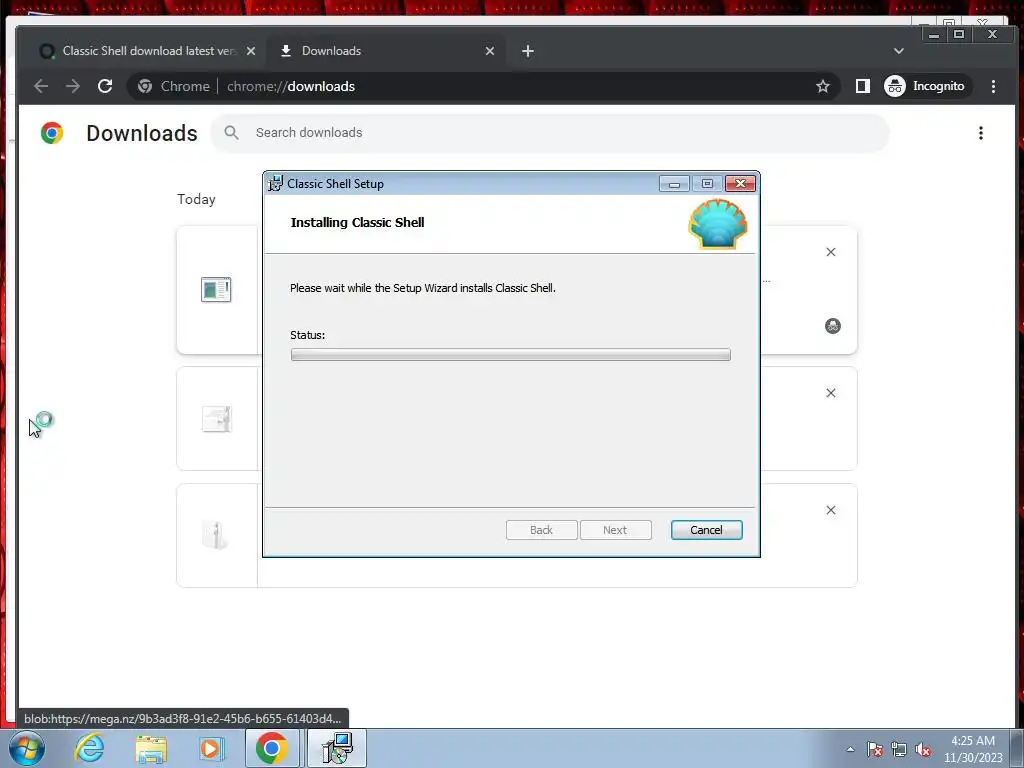Click the incognito badge on first download
Screen dimensions: 1024x768
(x=833, y=326)
